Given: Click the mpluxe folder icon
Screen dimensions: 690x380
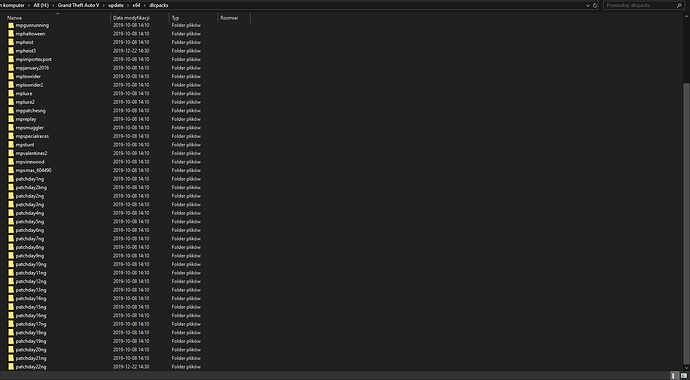Looking at the screenshot, I should click(x=11, y=94).
